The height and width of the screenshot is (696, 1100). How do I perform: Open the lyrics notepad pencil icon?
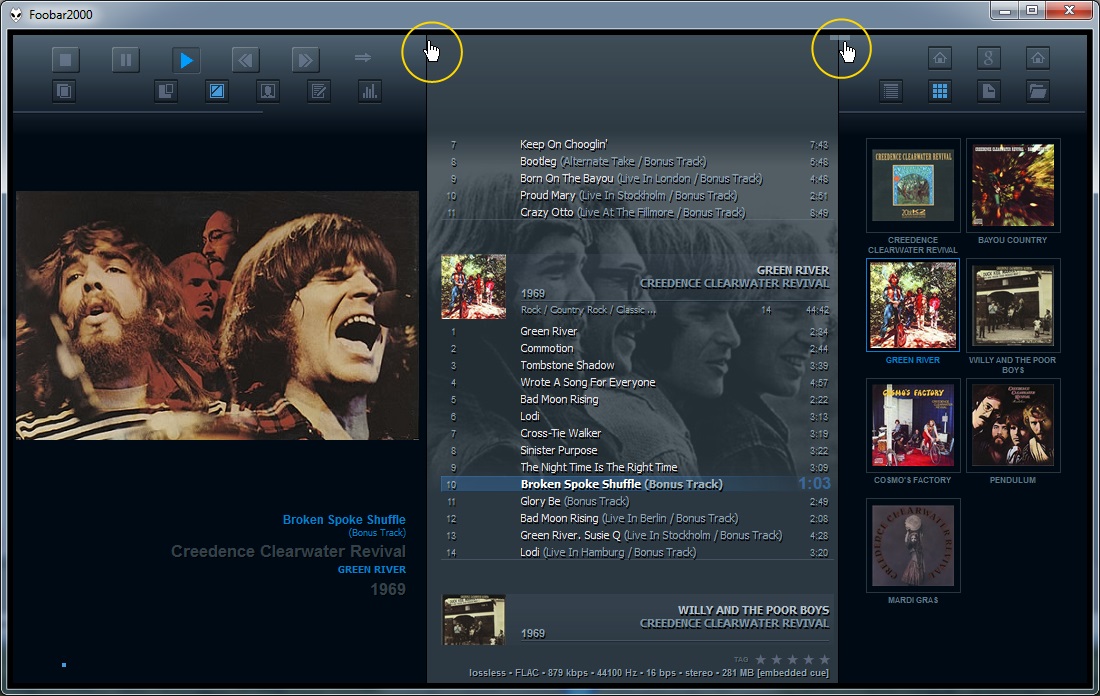pyautogui.click(x=319, y=92)
